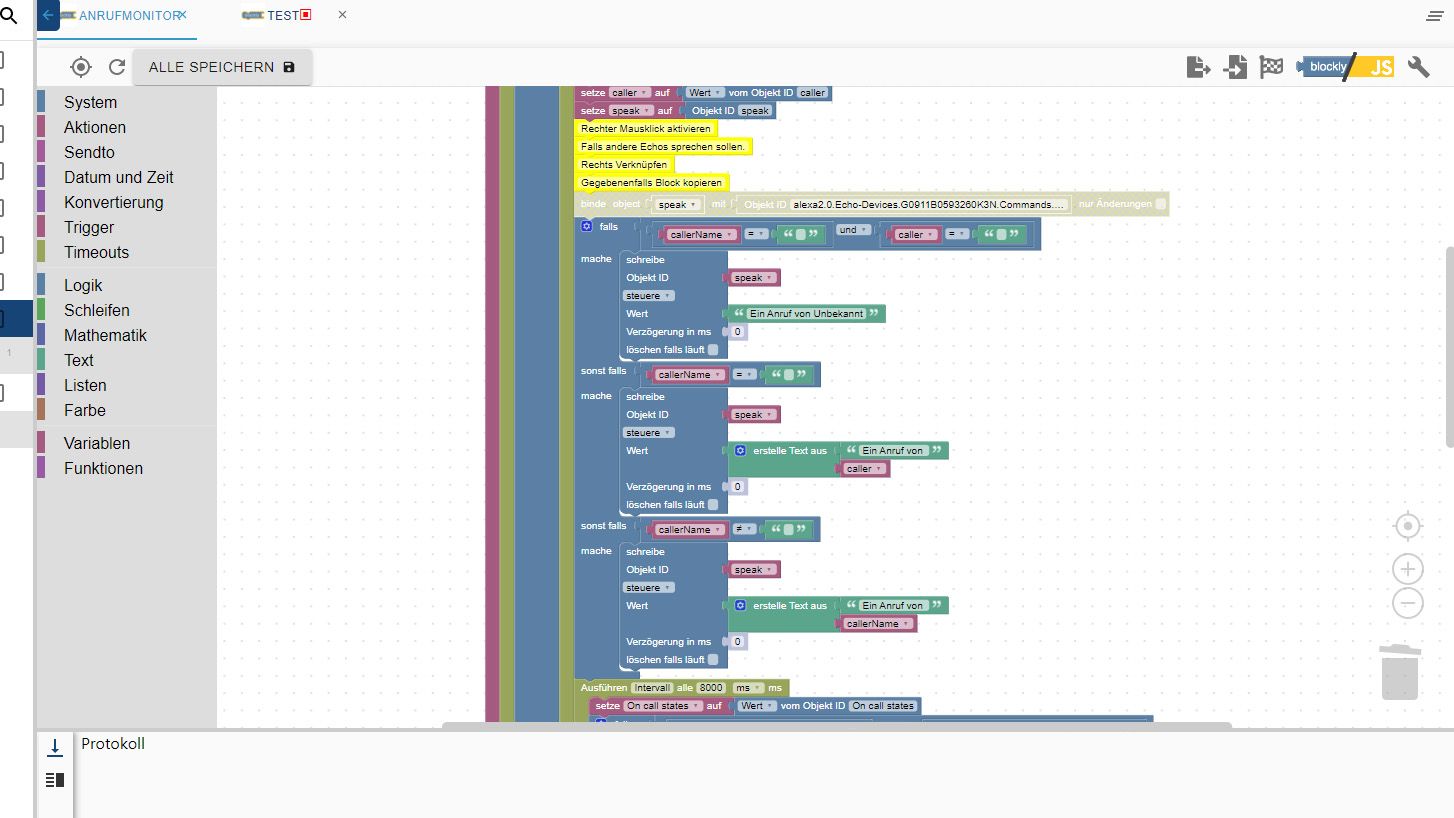The width and height of the screenshot is (1454, 818).
Task: Click the horizontal workspace scrollbar
Action: point(837,725)
